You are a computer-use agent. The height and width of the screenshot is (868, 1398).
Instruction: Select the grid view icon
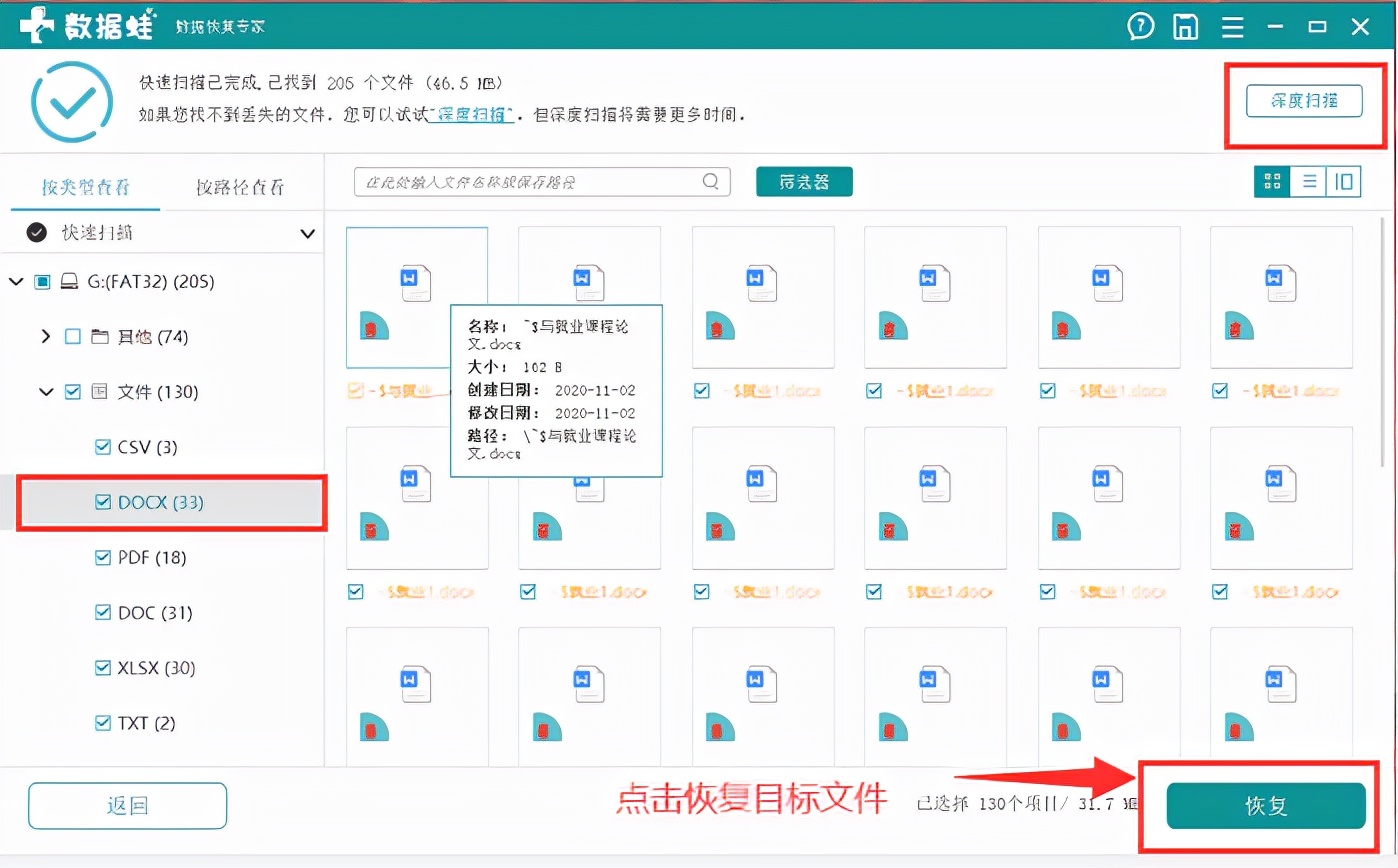click(x=1271, y=181)
